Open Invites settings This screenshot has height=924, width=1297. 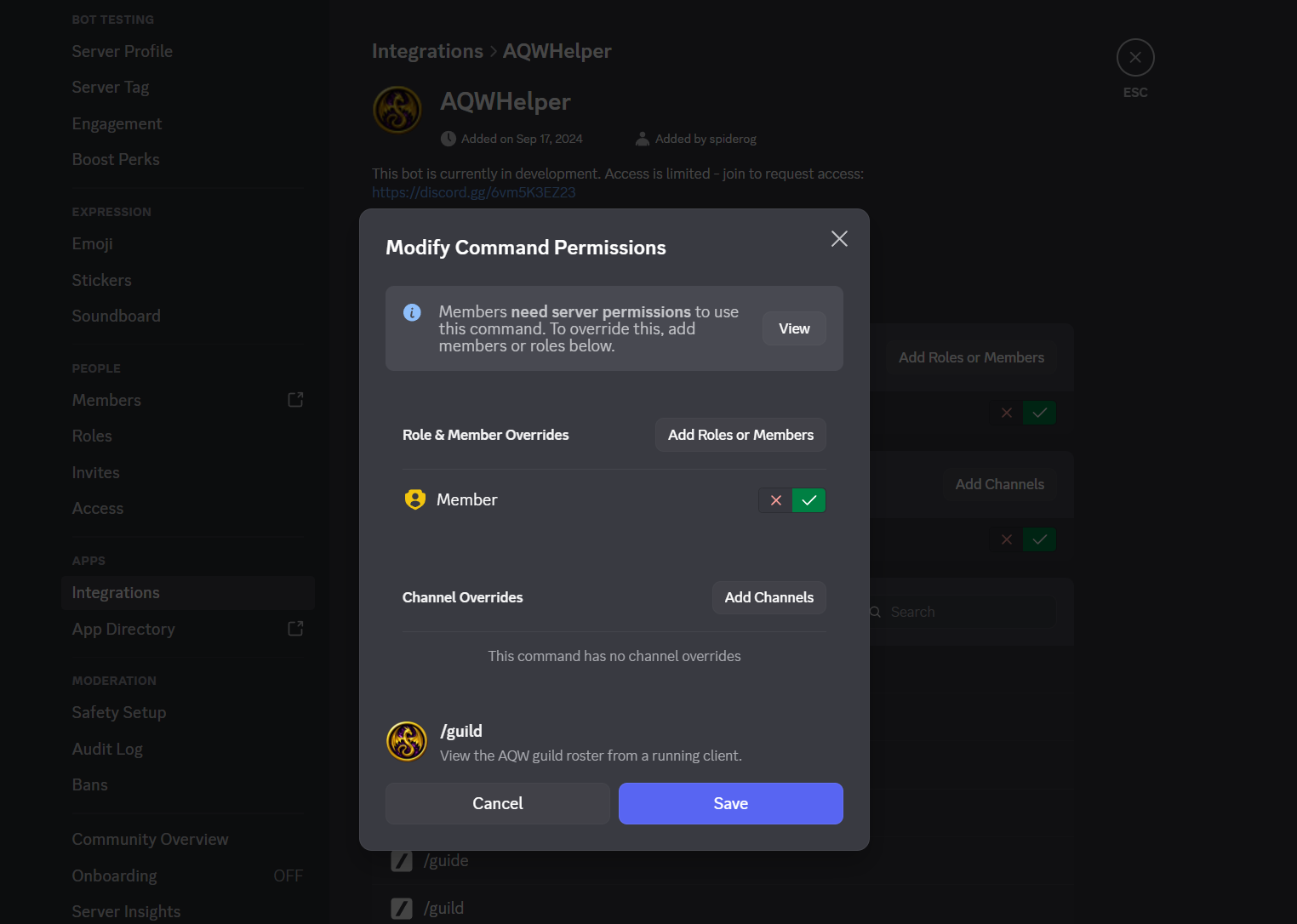pos(188,472)
